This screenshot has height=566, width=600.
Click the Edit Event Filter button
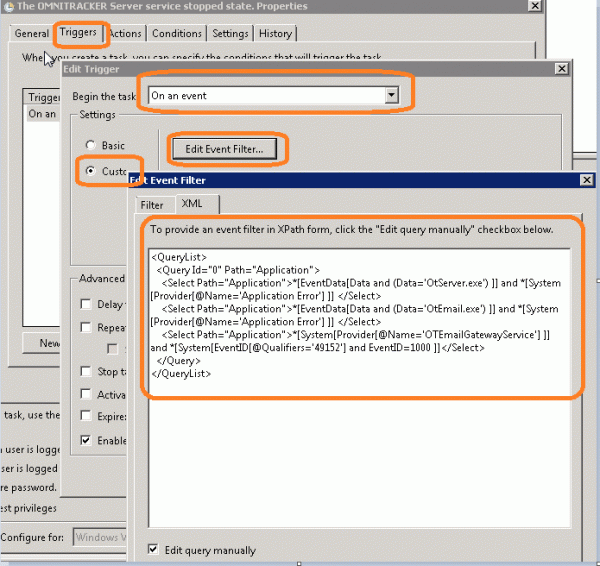pos(224,149)
